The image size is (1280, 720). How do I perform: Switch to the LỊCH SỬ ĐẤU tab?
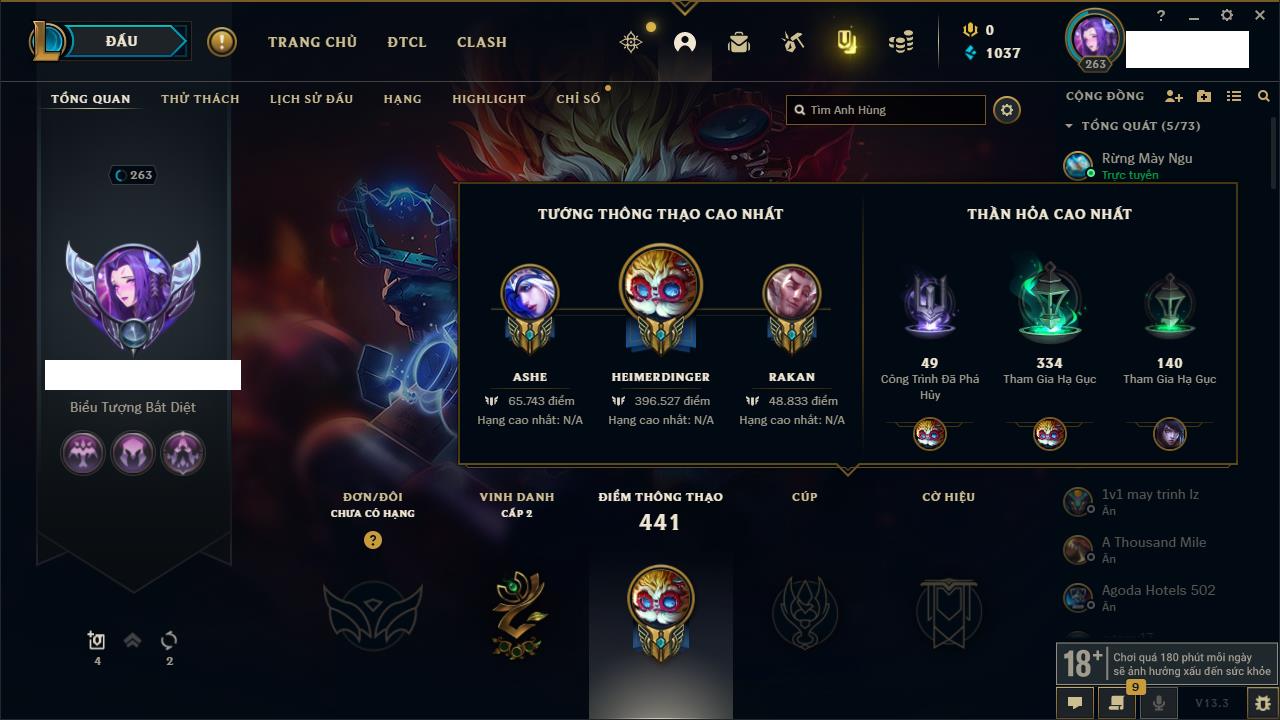(311, 99)
